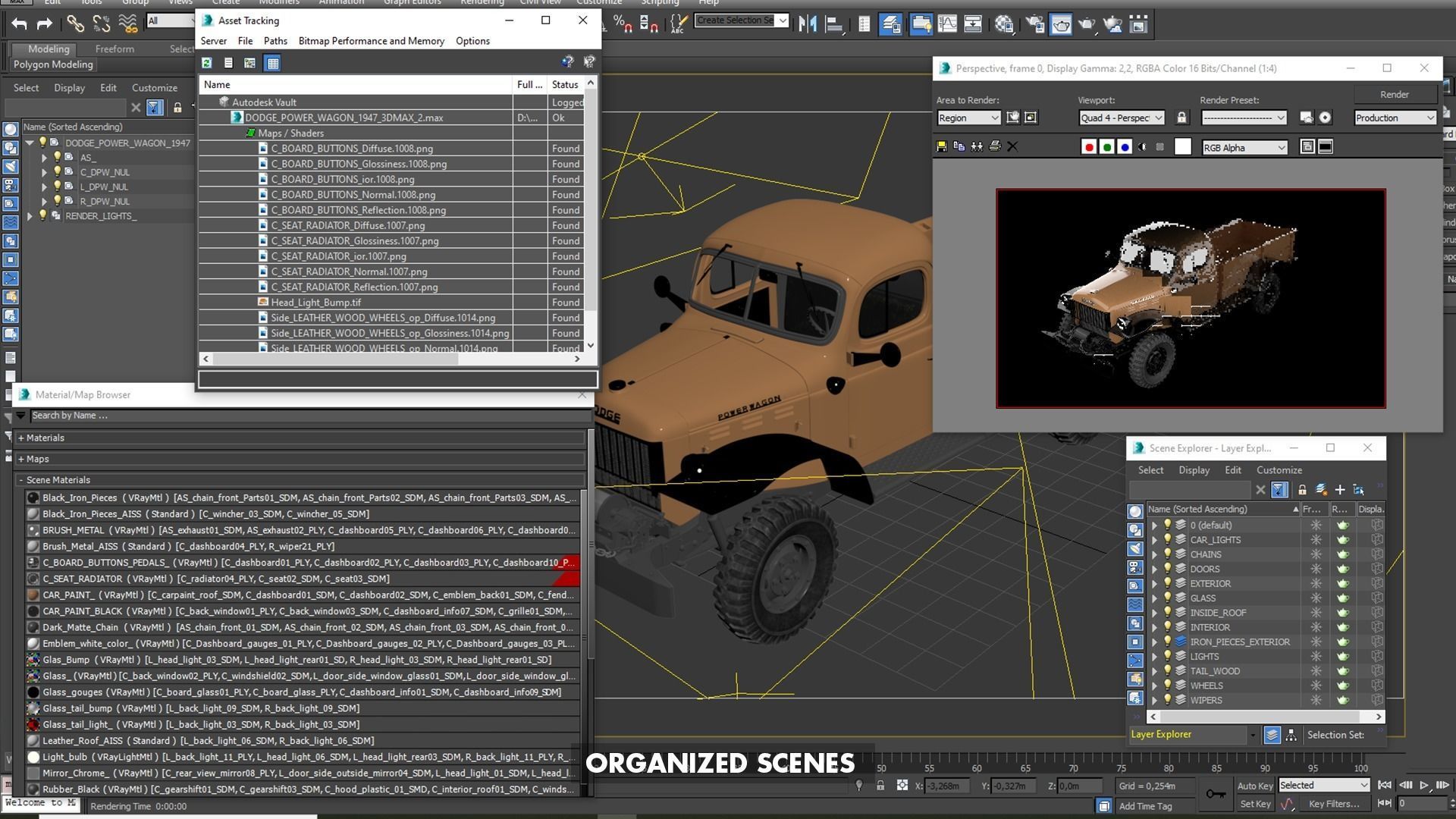Click Clone Rendered Frame Window icon
Image resolution: width=1456 pixels, height=819 pixels.
(977, 147)
